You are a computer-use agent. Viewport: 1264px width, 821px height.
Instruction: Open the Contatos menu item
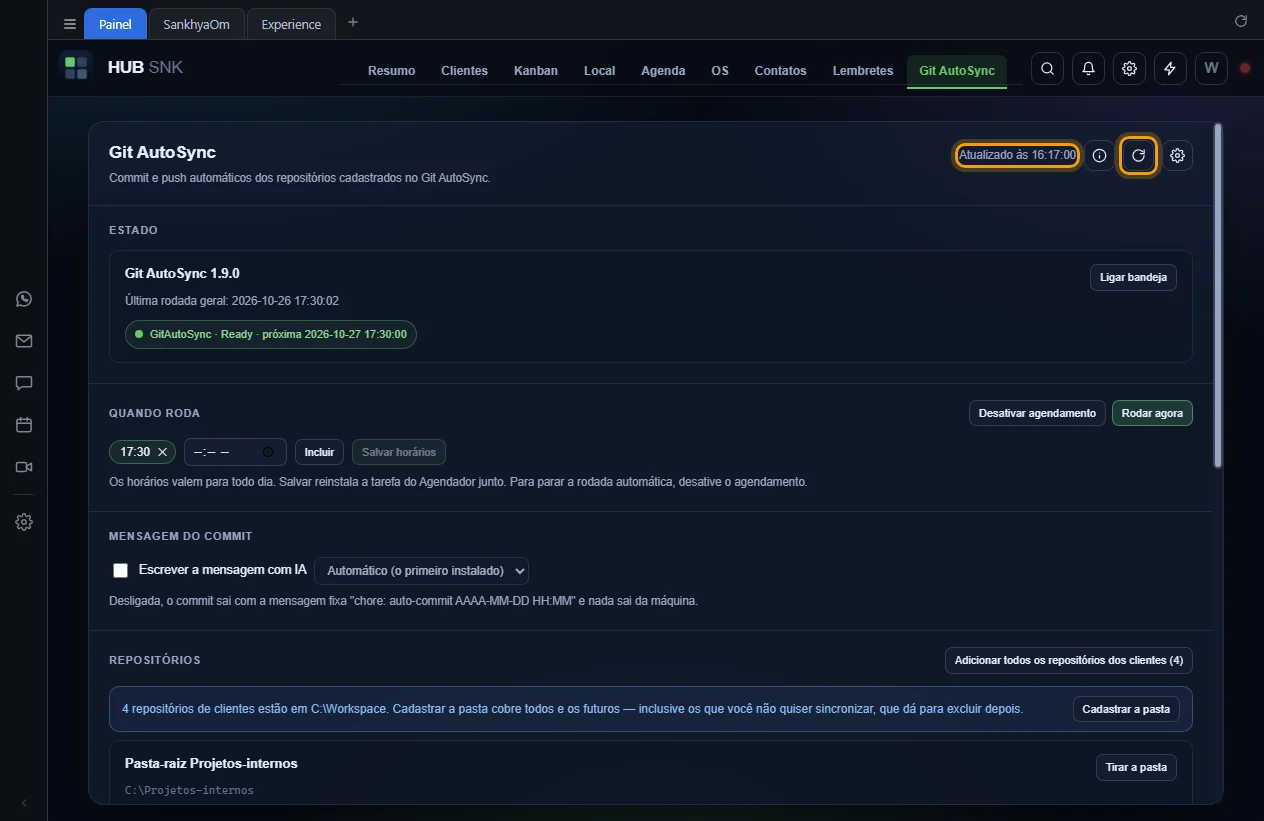point(780,71)
